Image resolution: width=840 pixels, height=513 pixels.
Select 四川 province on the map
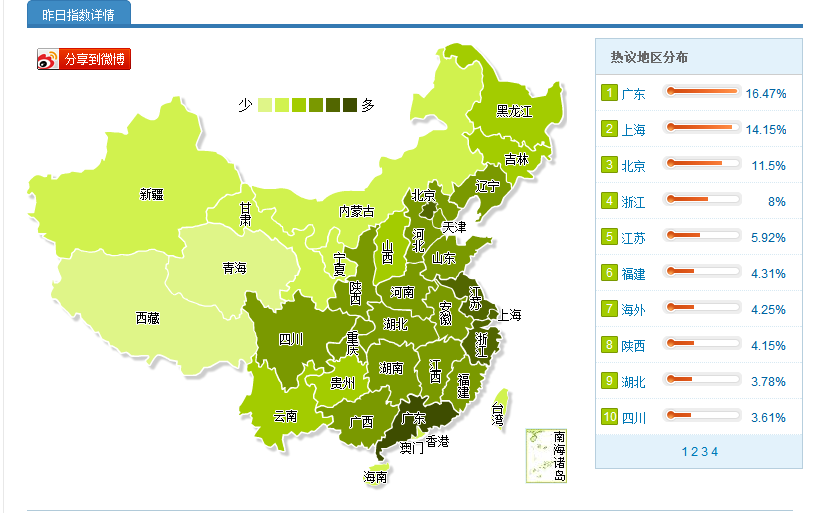[x=290, y=338]
